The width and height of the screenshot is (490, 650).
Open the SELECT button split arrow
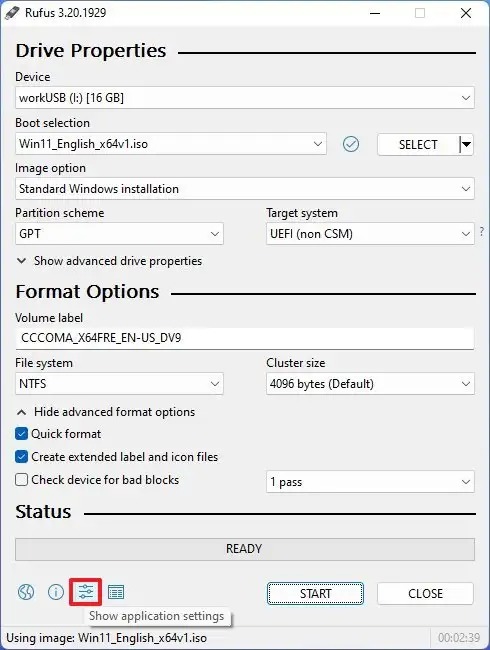(467, 145)
